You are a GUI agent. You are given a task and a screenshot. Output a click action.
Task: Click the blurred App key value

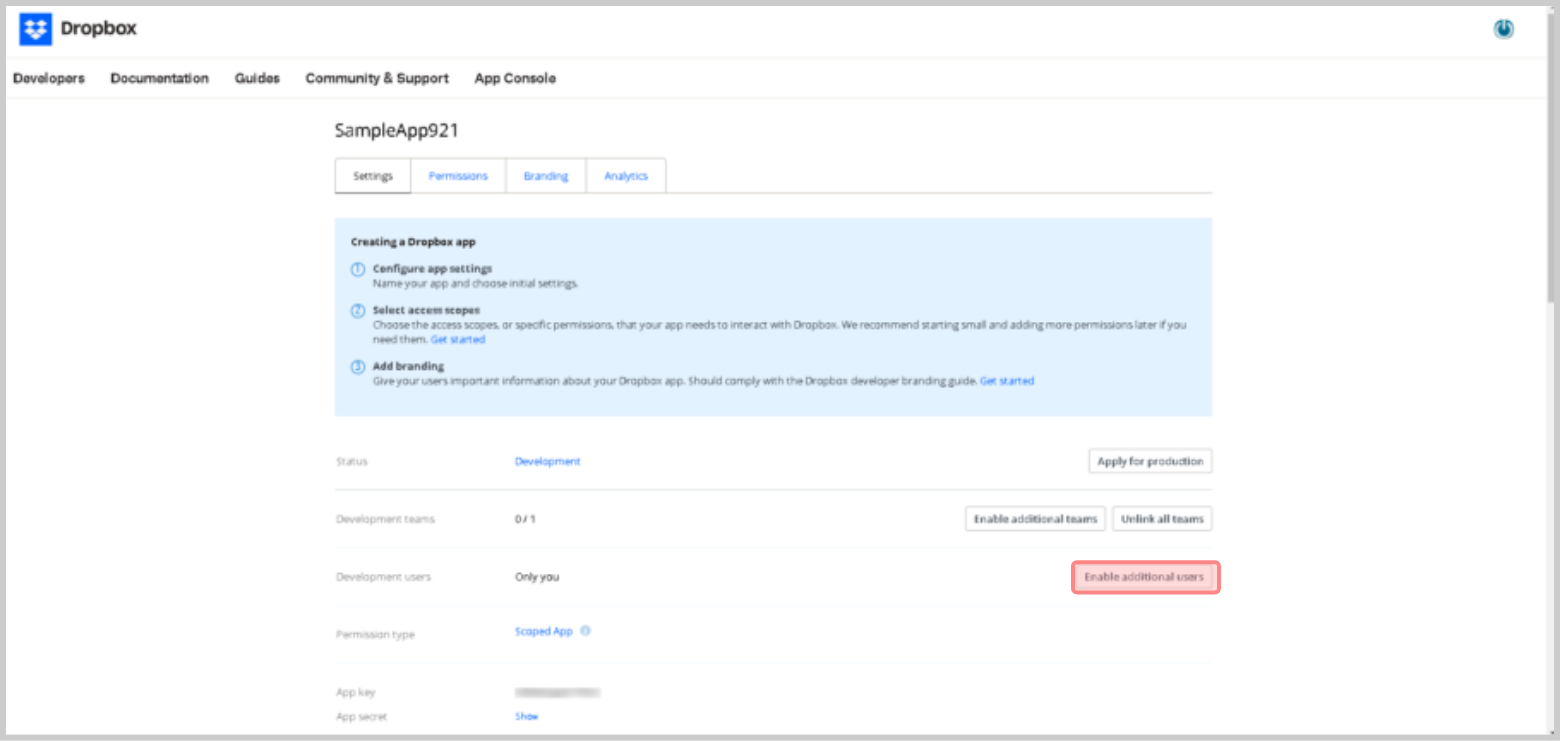(x=557, y=691)
